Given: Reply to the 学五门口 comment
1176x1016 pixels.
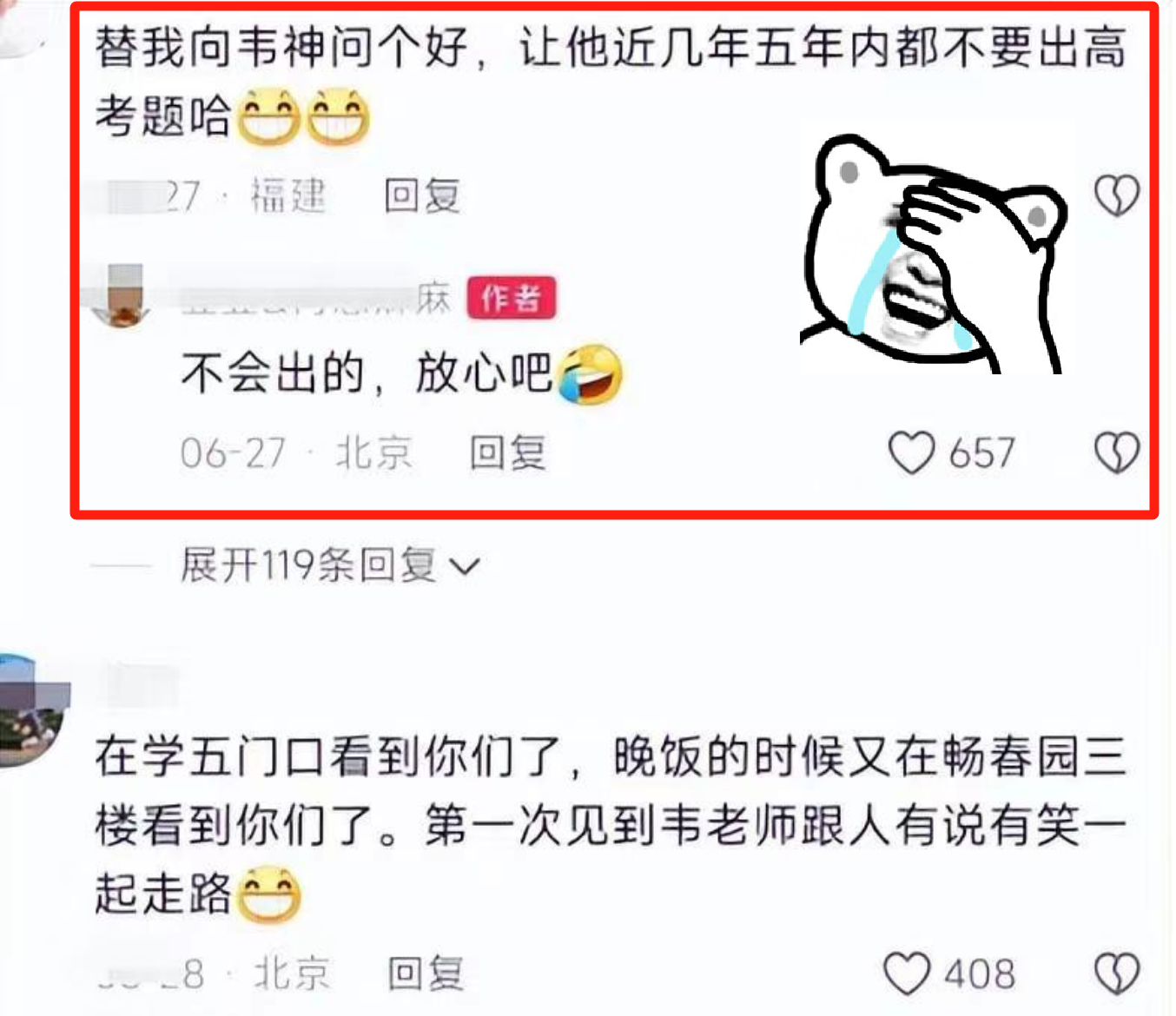Looking at the screenshot, I should [426, 973].
